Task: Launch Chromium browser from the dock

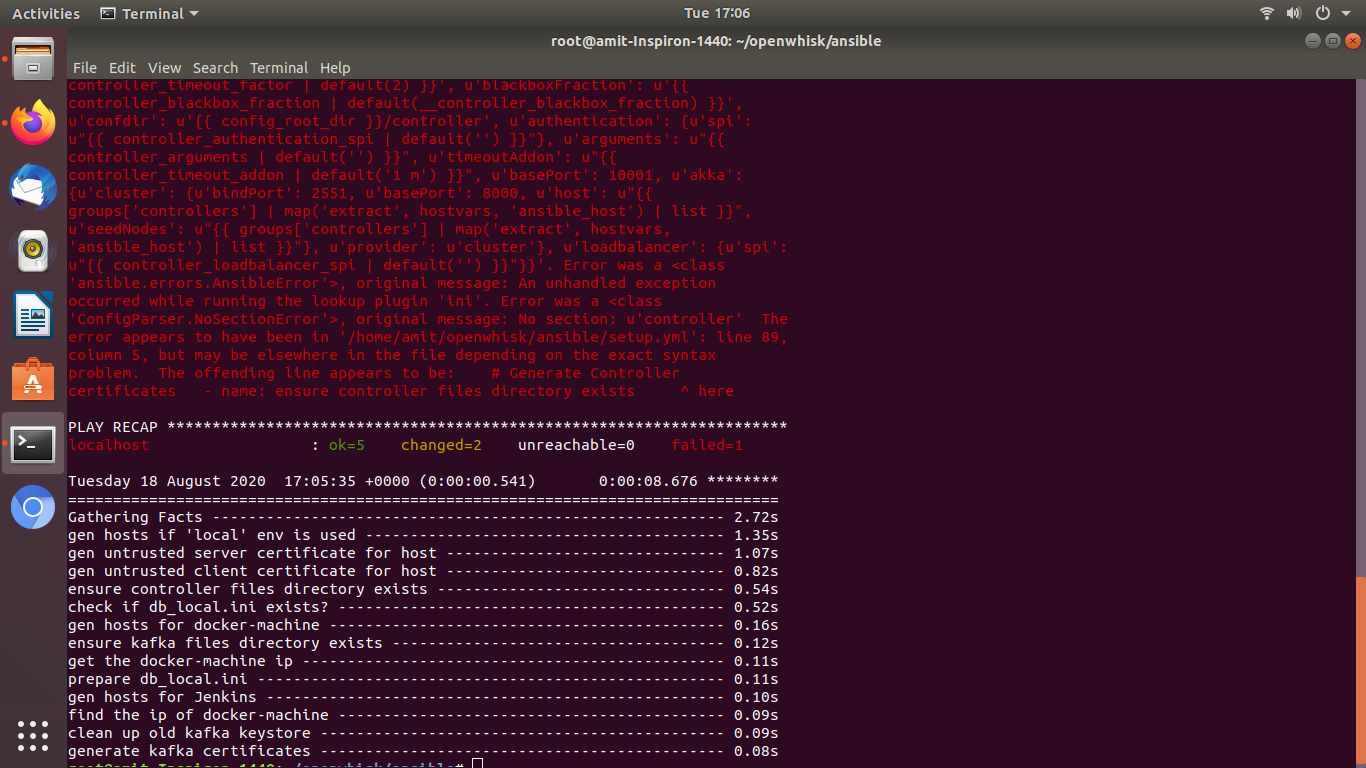Action: pyautogui.click(x=33, y=507)
